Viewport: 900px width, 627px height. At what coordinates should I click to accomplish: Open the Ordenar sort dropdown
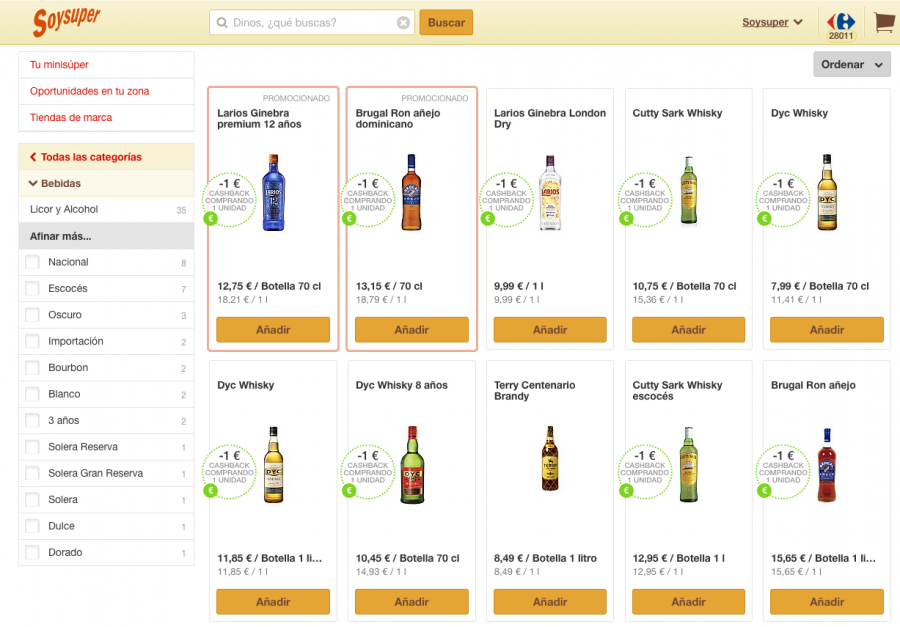click(x=852, y=64)
